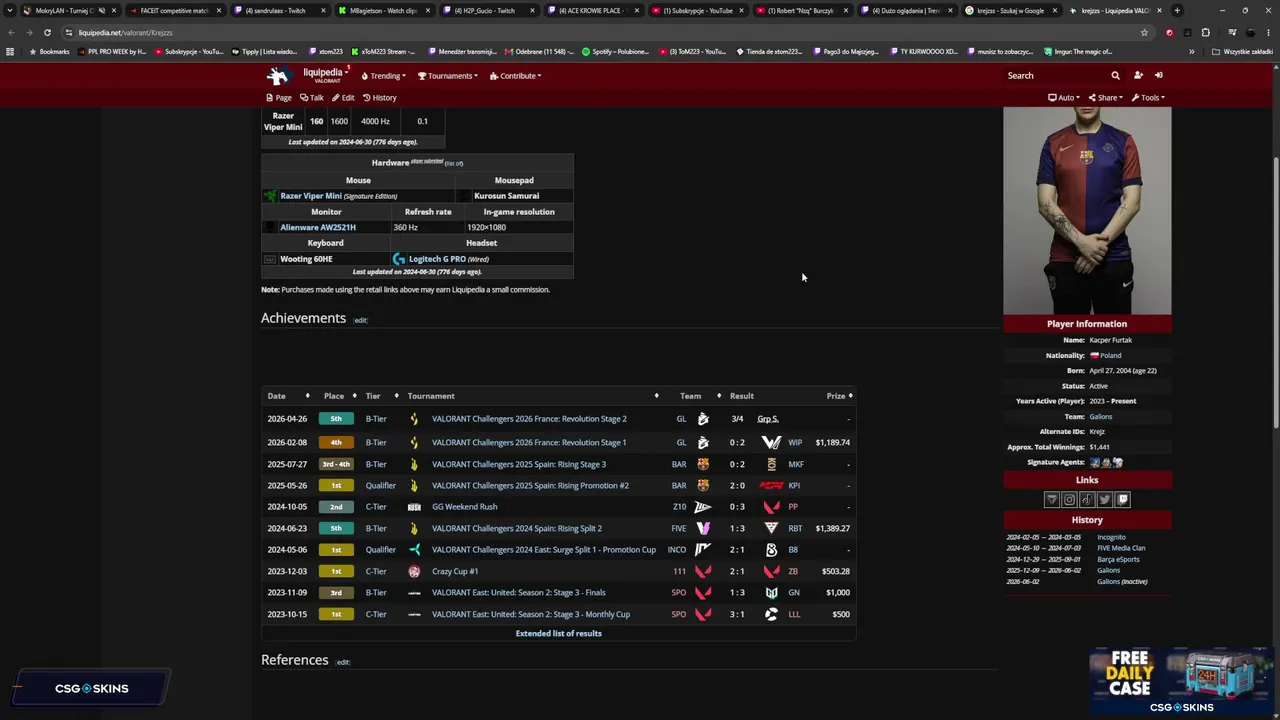
Task: Open the first profile link icon under Links
Action: coord(1051,500)
